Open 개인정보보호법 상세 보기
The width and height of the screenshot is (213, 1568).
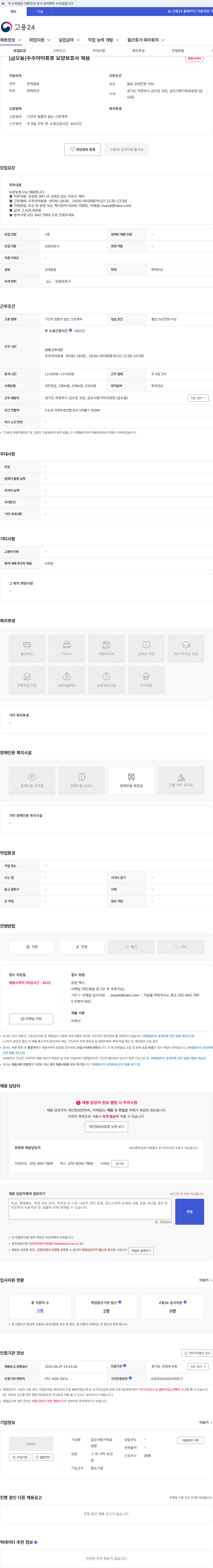point(106,1127)
